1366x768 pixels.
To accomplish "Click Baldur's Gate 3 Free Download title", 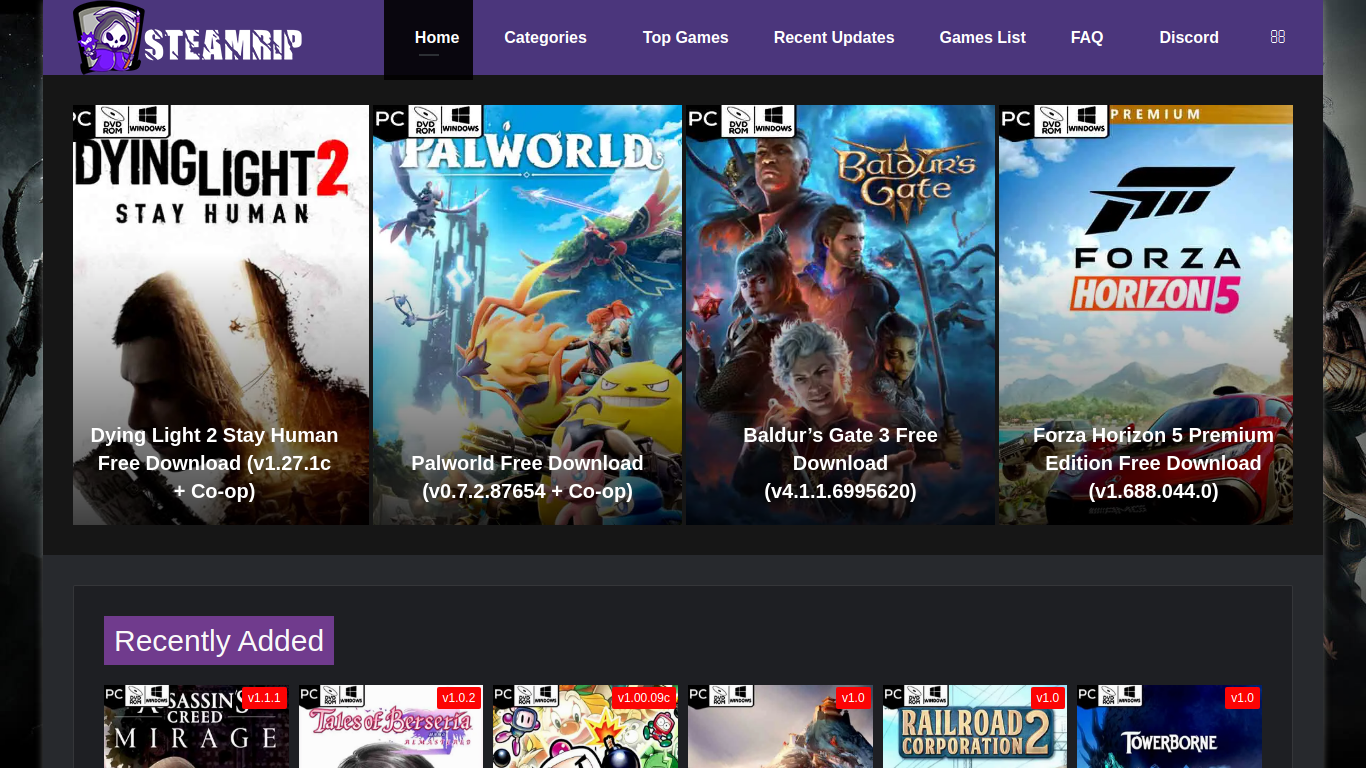I will 840,463.
